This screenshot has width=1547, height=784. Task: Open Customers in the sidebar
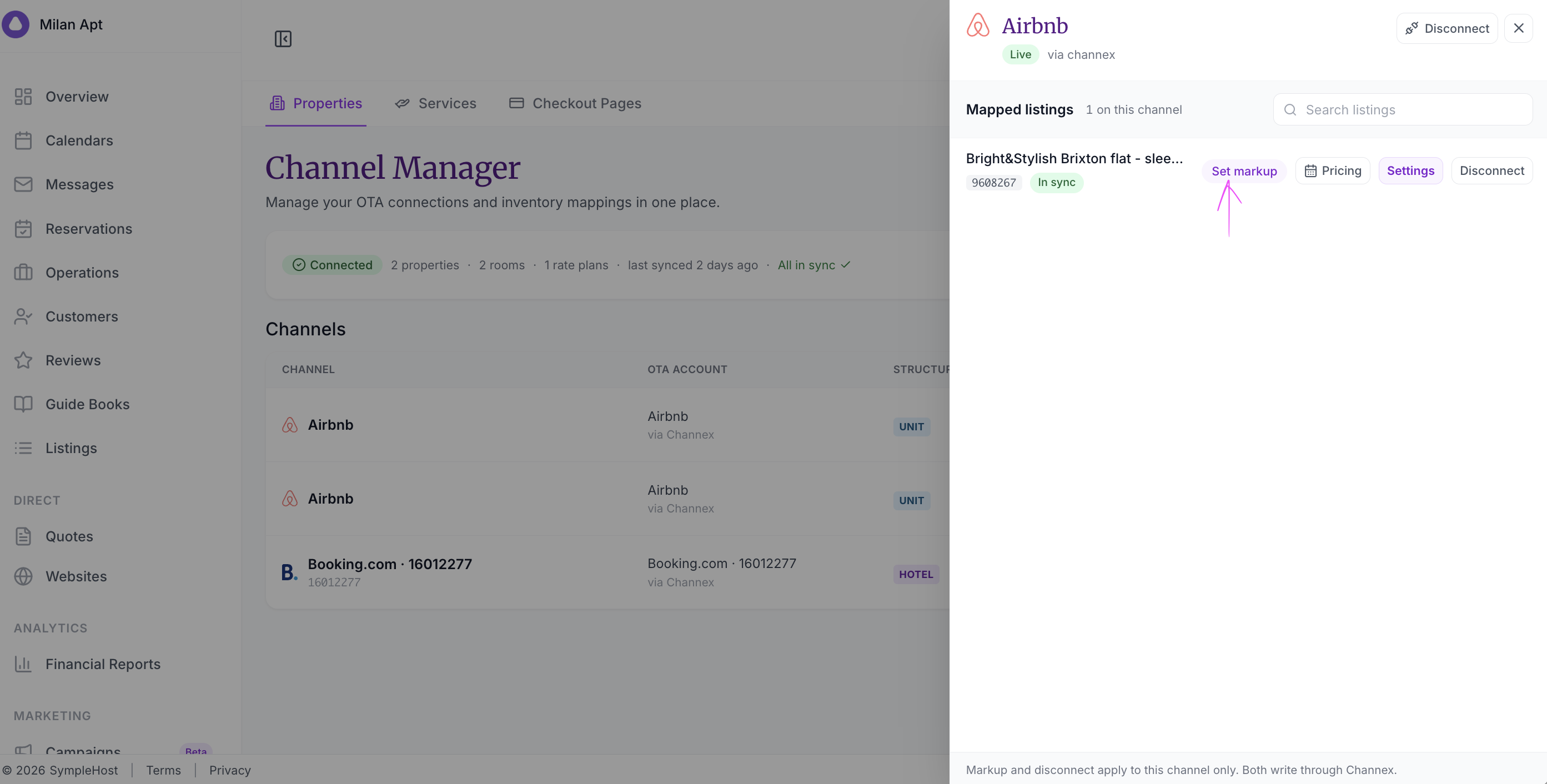click(x=66, y=316)
